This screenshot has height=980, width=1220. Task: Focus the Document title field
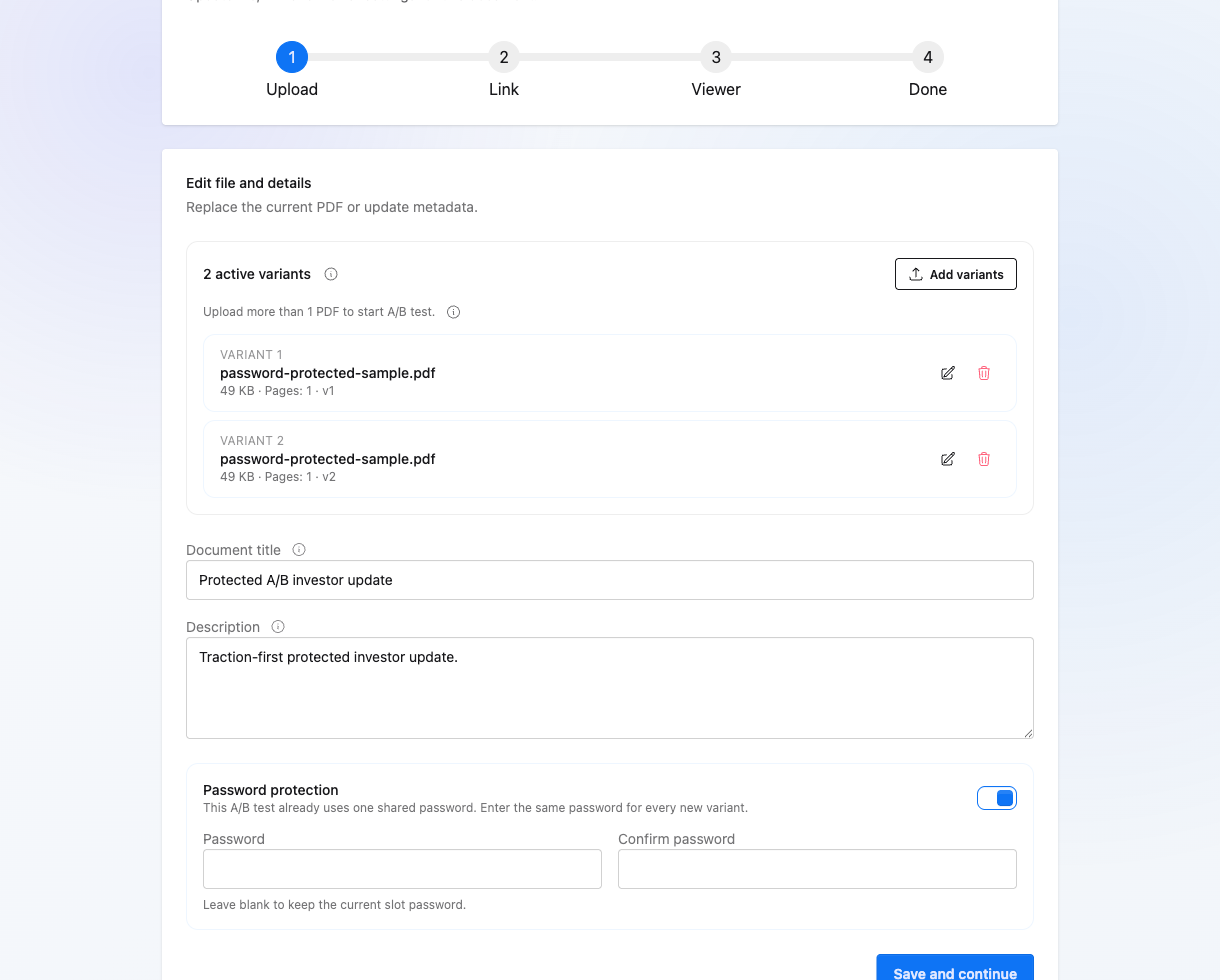610,580
